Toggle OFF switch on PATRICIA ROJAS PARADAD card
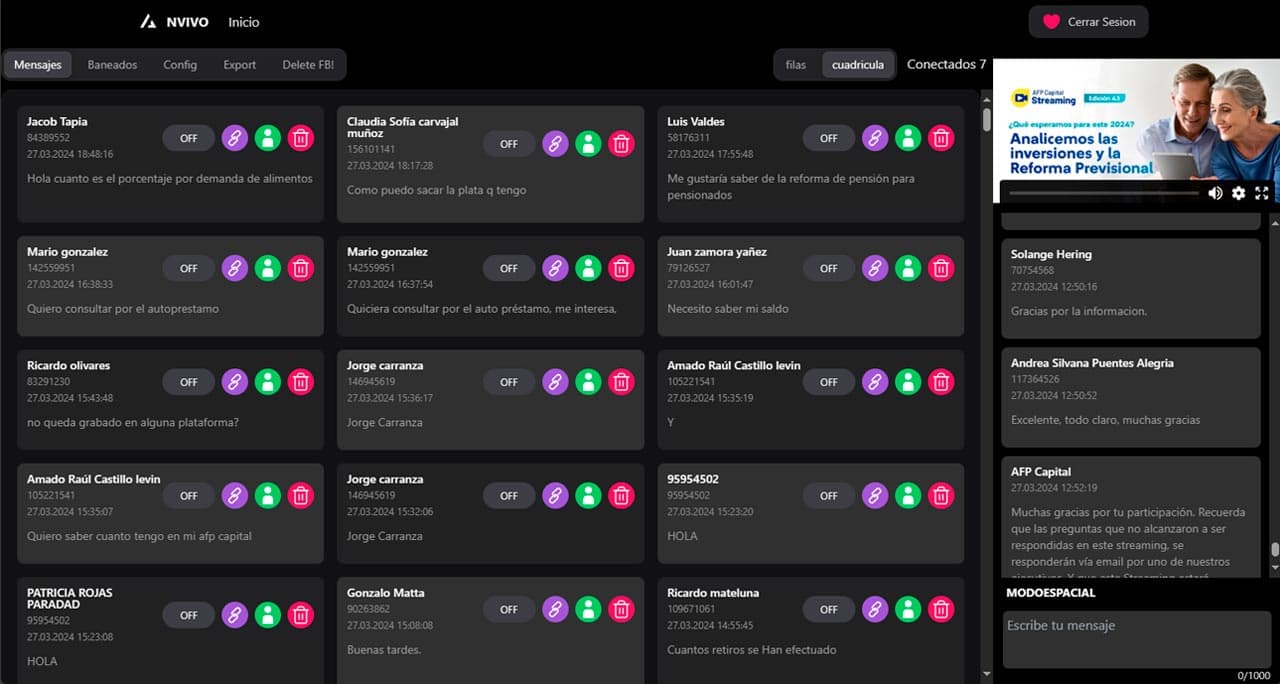This screenshot has height=684, width=1280. [189, 615]
